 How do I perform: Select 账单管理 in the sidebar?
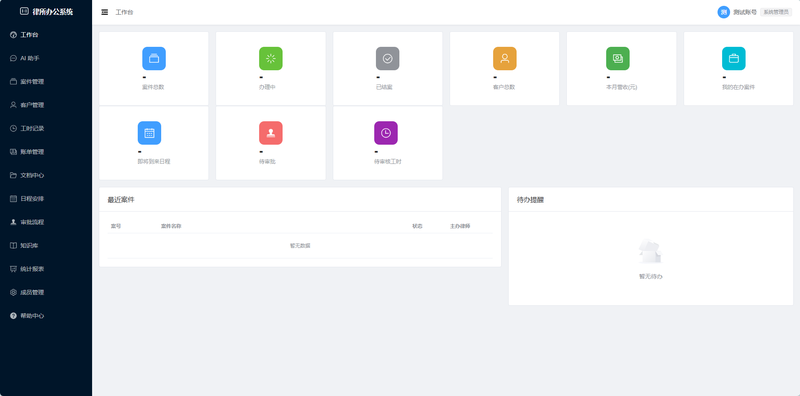coord(46,152)
